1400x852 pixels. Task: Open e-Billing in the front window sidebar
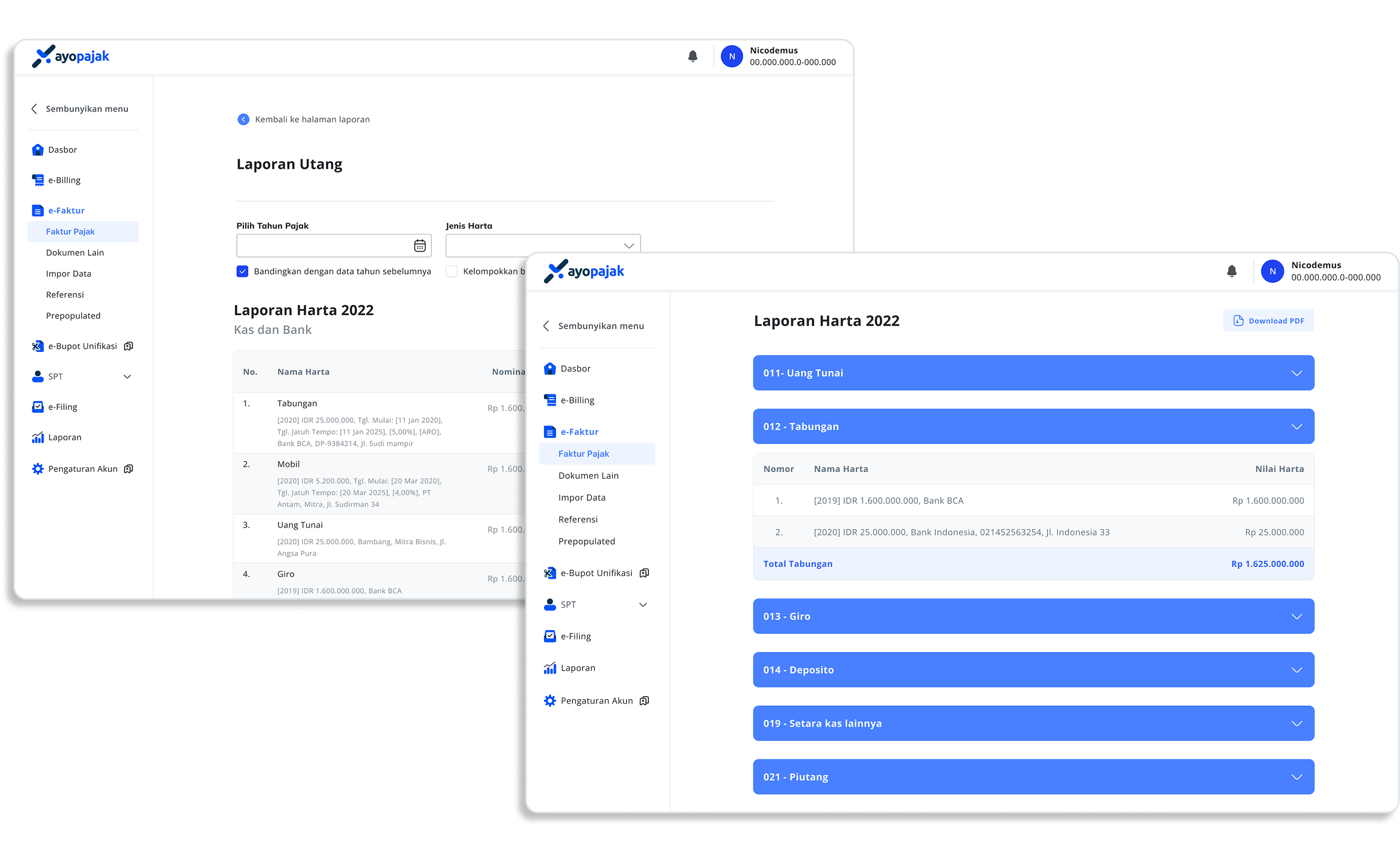click(577, 400)
